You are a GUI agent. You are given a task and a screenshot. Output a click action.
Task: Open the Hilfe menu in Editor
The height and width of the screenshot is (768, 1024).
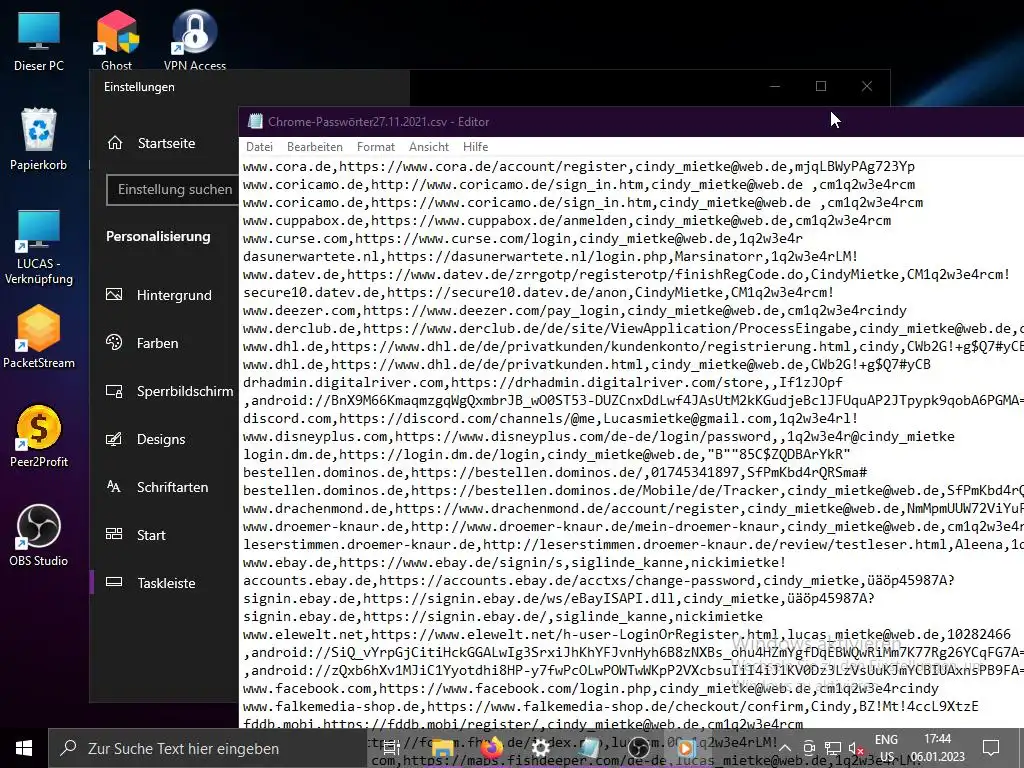point(475,147)
